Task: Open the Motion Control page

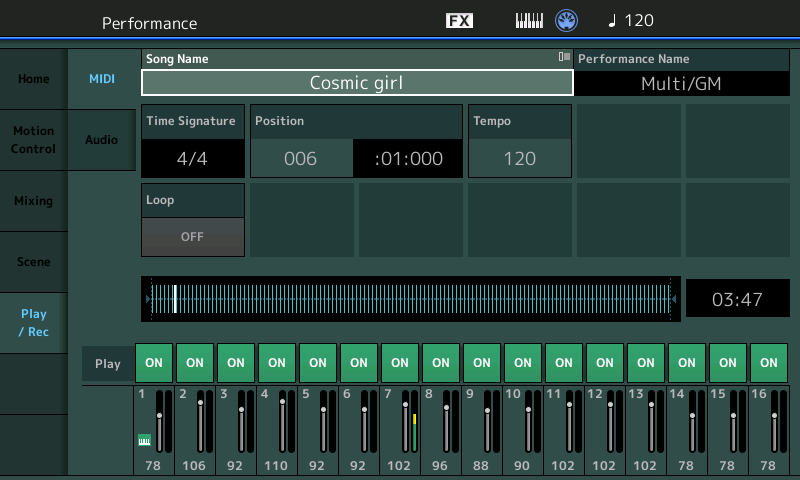Action: pyautogui.click(x=33, y=140)
